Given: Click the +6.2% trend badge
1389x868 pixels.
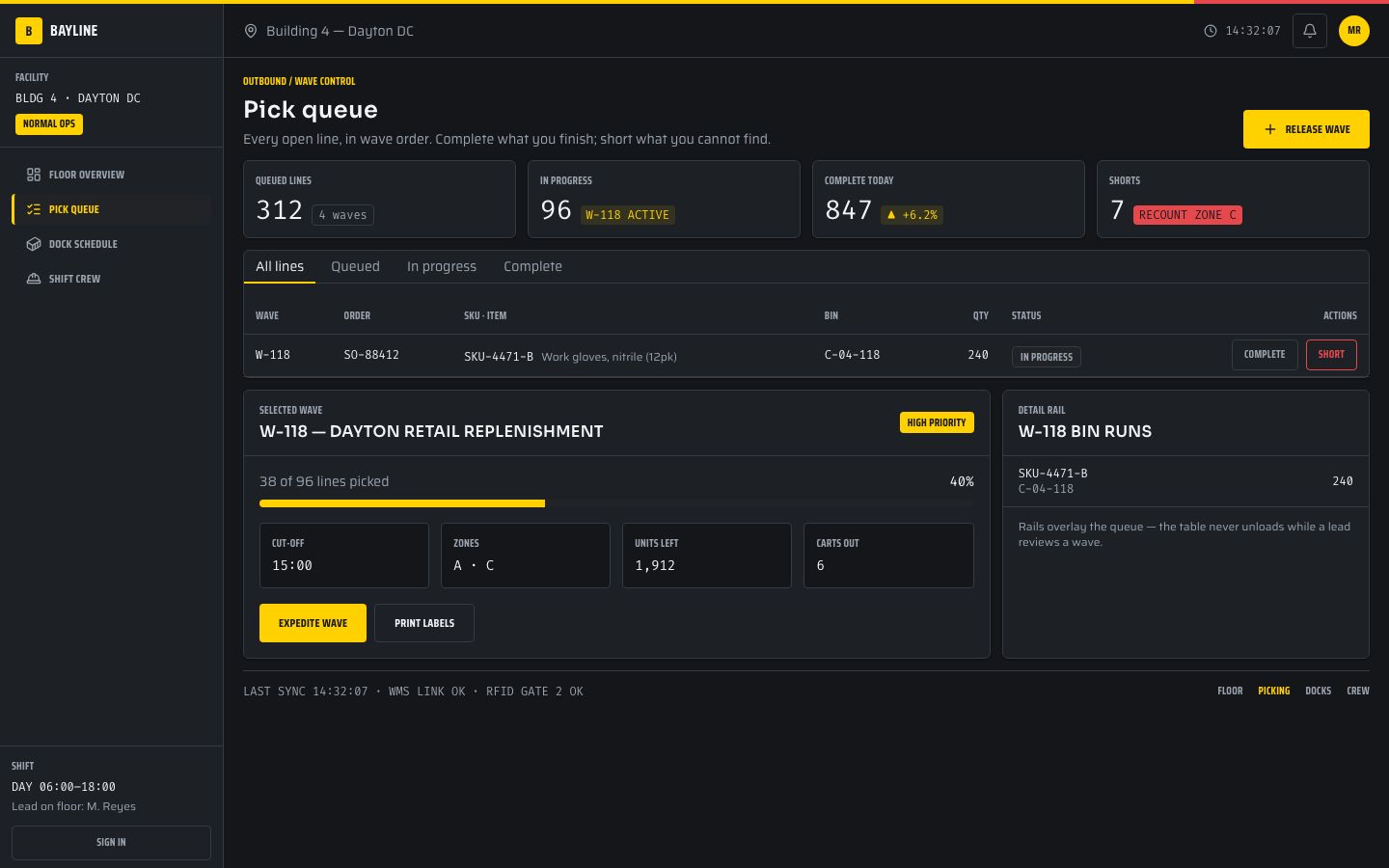Looking at the screenshot, I should click(x=912, y=215).
